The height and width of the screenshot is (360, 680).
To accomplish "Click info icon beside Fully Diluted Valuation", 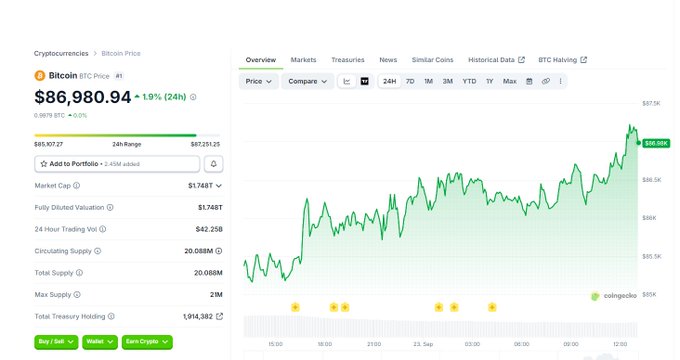I will pyautogui.click(x=110, y=207).
